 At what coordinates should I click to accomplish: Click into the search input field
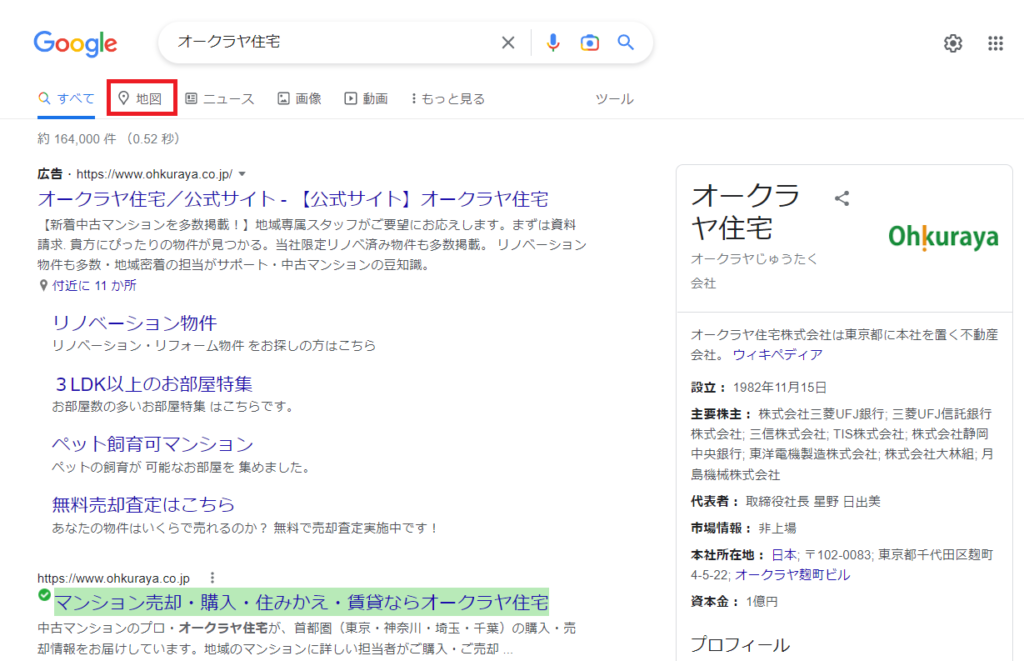pyautogui.click(x=330, y=42)
